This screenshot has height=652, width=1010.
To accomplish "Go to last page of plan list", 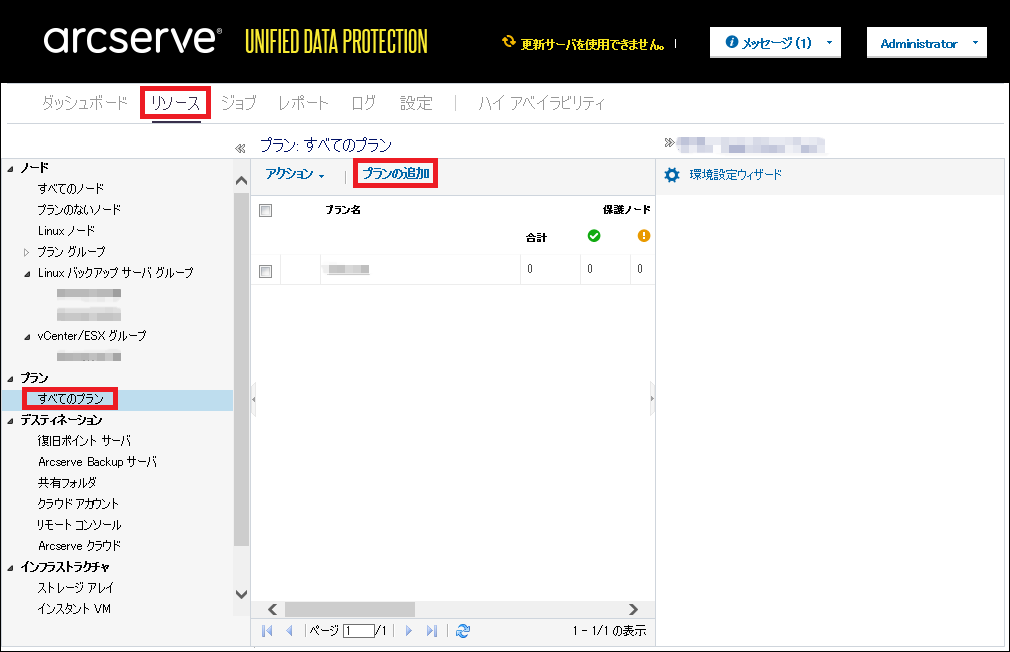I will pos(432,631).
